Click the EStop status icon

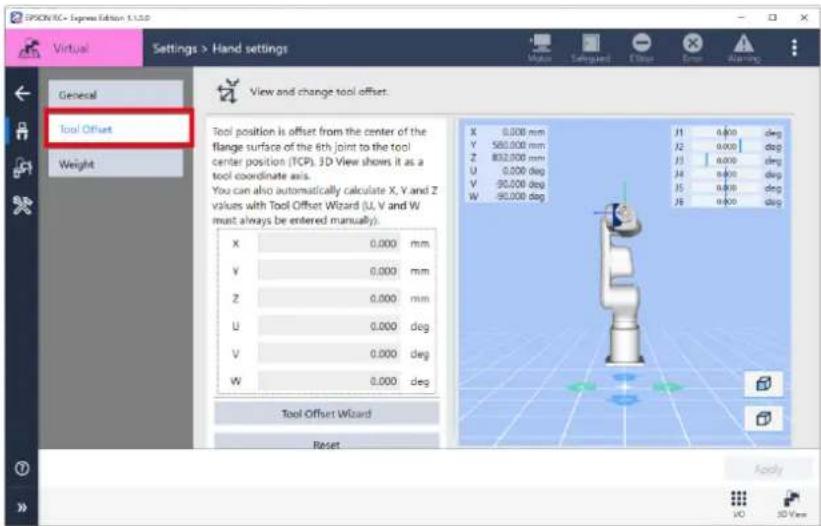(641, 48)
